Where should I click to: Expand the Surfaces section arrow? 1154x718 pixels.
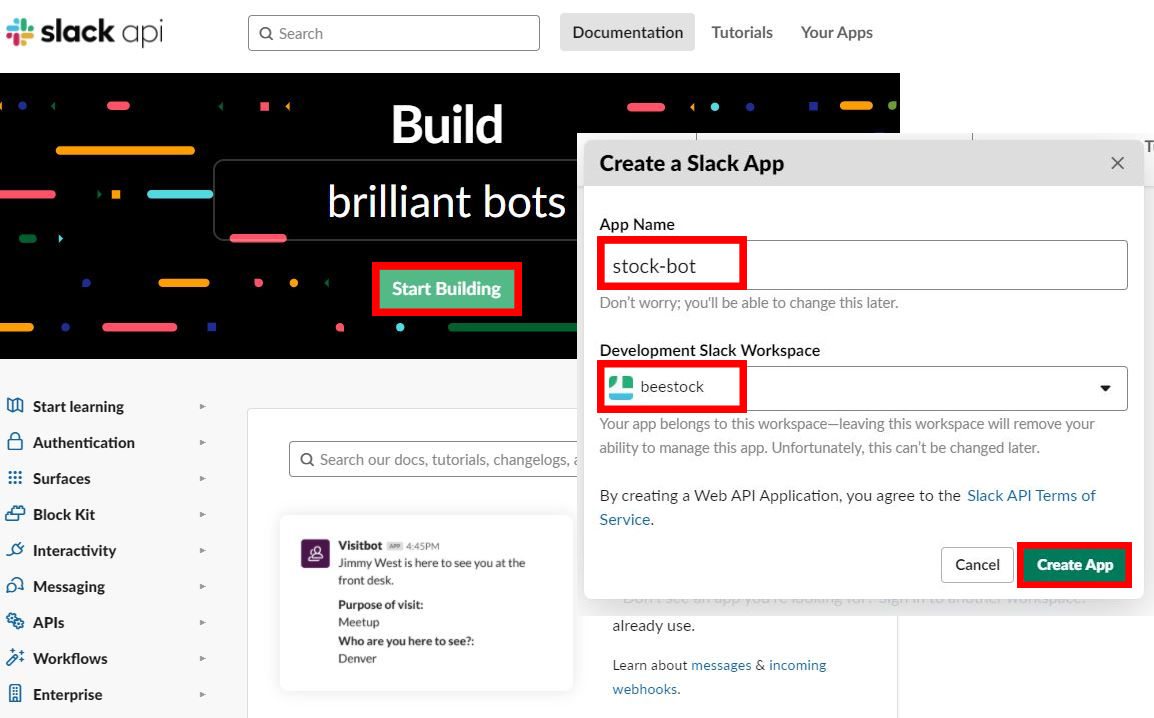coord(202,478)
